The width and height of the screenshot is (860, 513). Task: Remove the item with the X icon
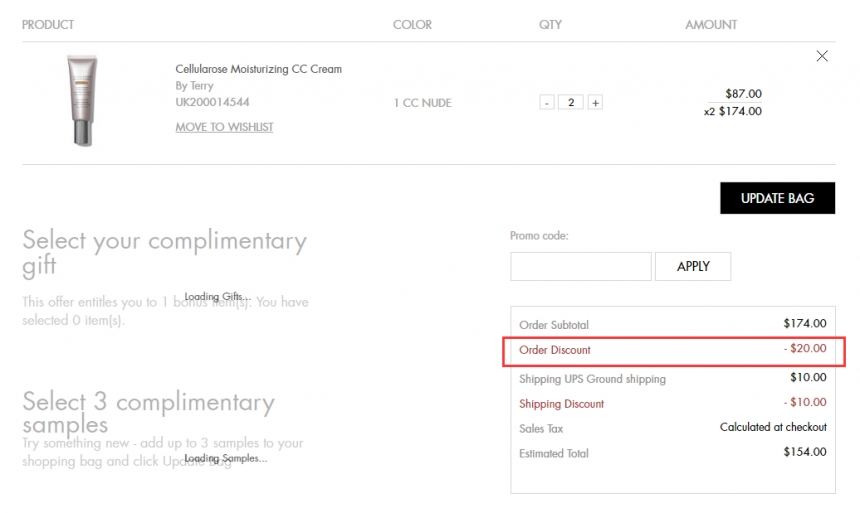point(822,56)
